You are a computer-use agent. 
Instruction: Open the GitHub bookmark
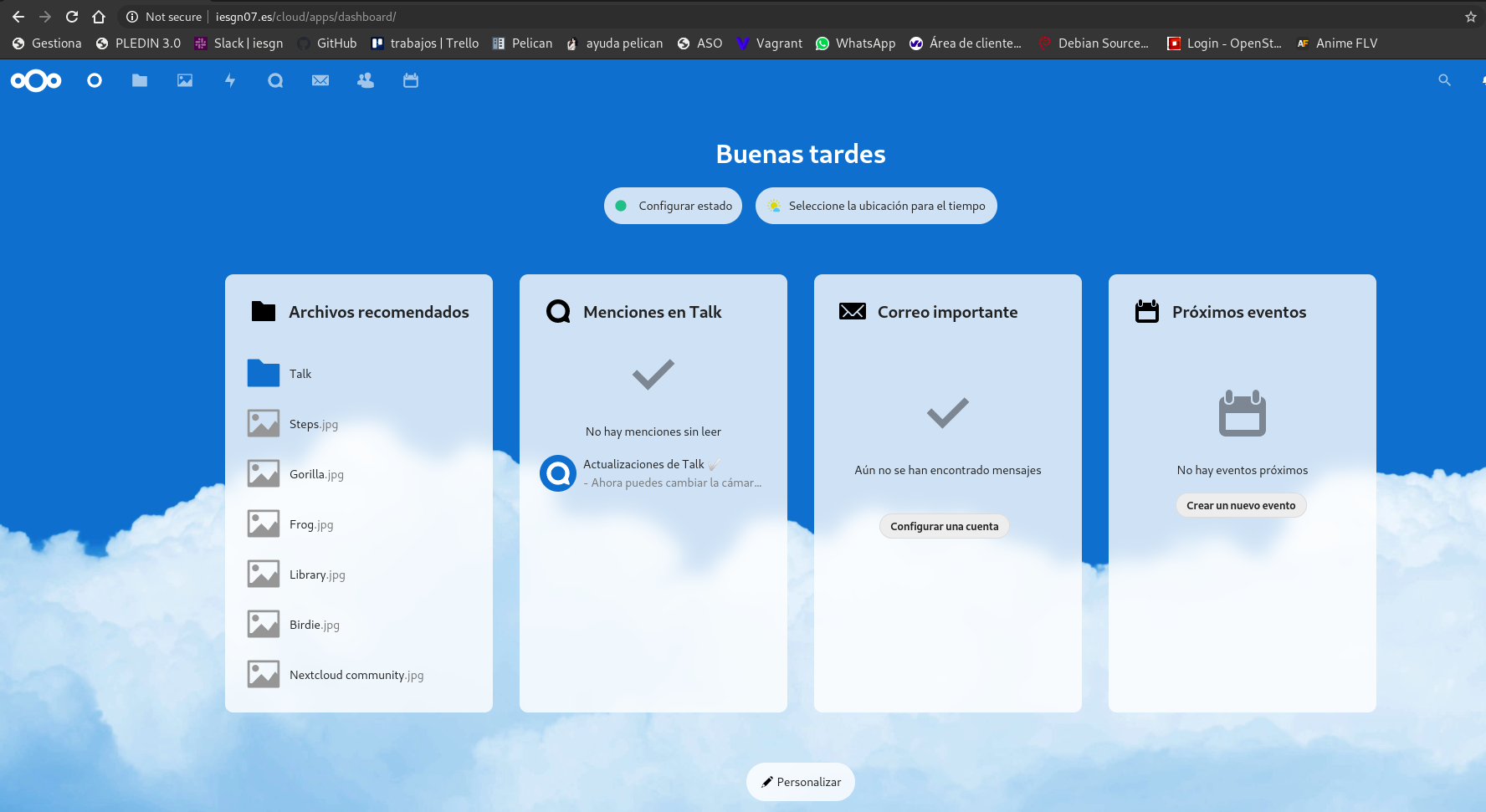[326, 43]
